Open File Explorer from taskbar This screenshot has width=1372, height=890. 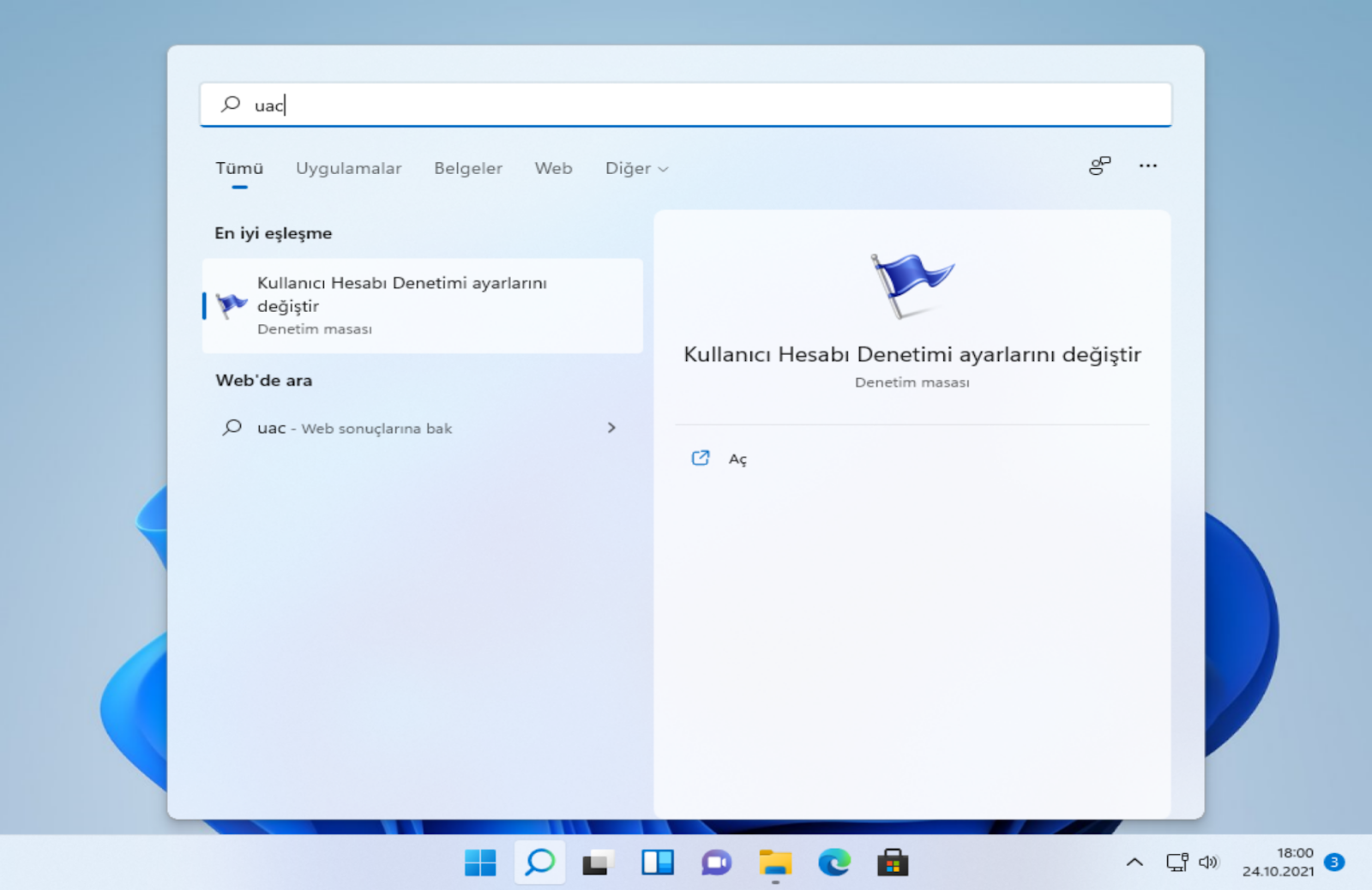point(775,863)
